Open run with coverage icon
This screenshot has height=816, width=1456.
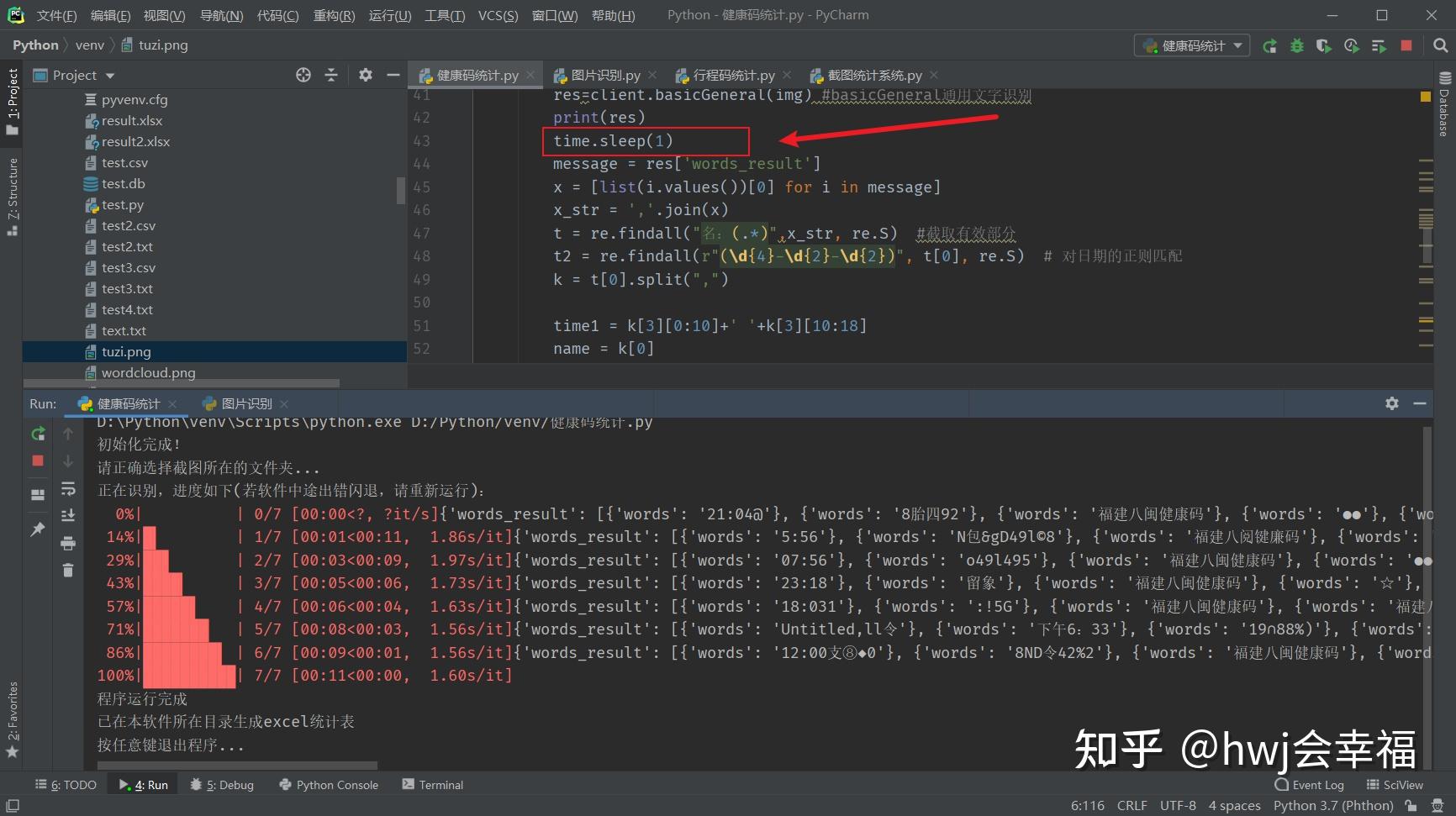pyautogui.click(x=1324, y=45)
